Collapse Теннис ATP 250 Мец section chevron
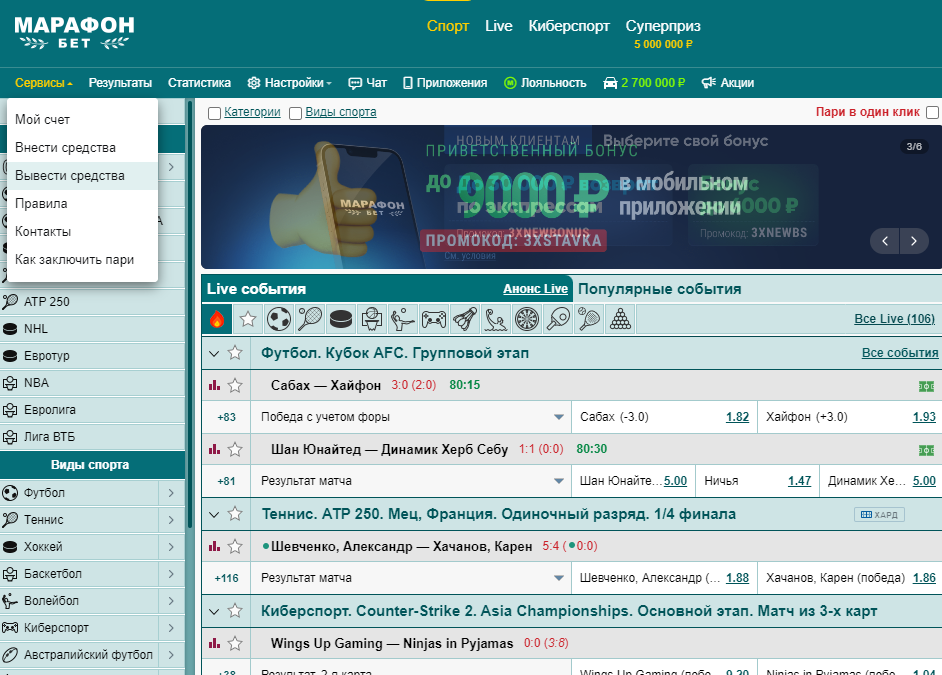942x675 pixels. pyautogui.click(x=214, y=514)
